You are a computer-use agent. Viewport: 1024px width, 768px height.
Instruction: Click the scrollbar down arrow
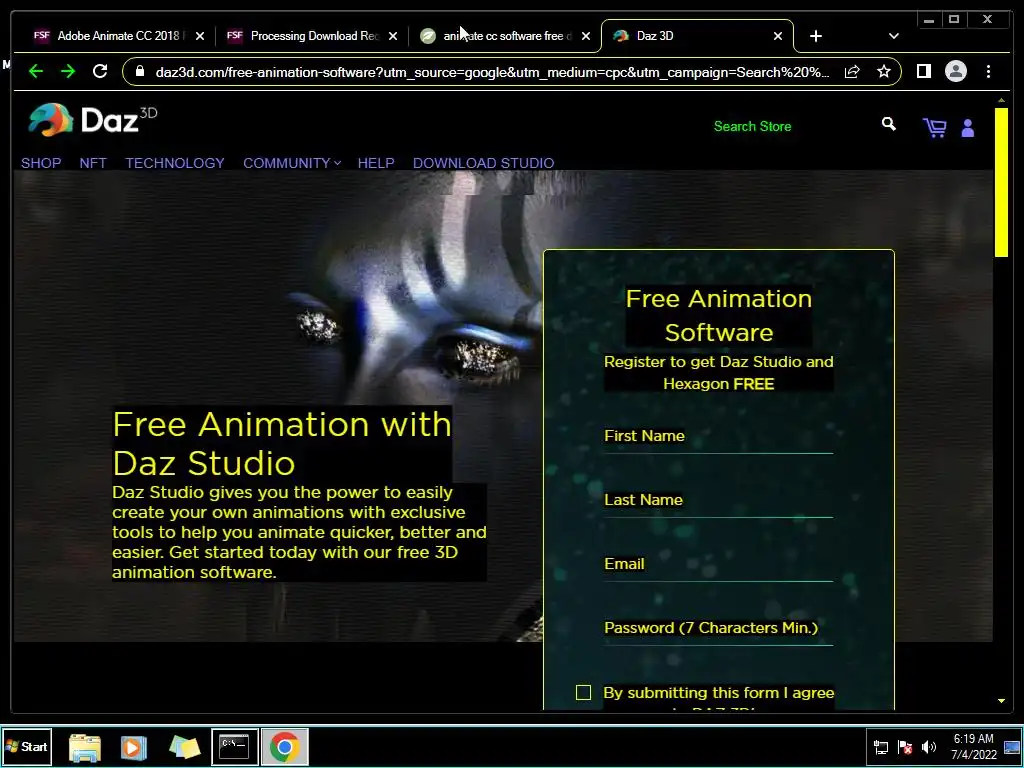coord(1001,701)
